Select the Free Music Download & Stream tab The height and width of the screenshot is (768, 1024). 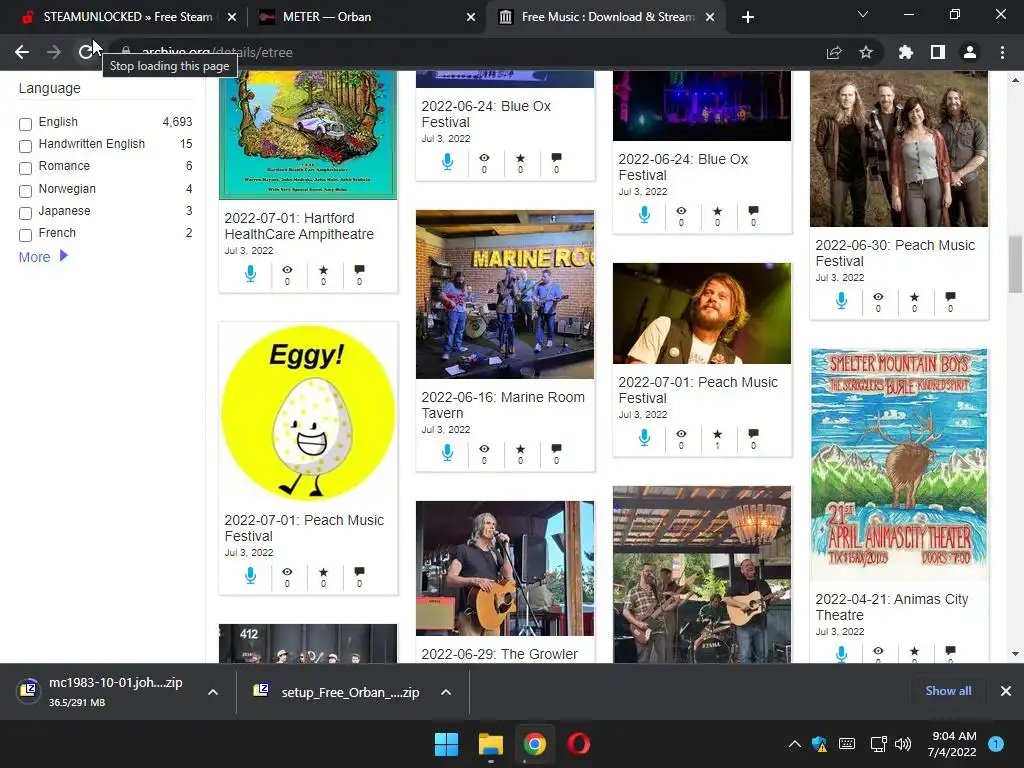[607, 17]
